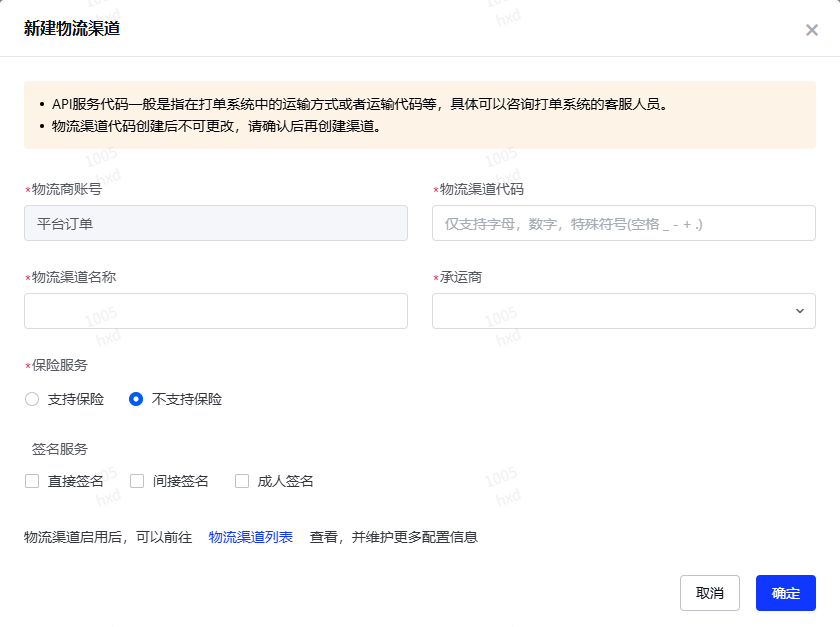Expand the 承运商 dropdown arrow
Viewport: 840px width, 627px height.
(x=799, y=311)
